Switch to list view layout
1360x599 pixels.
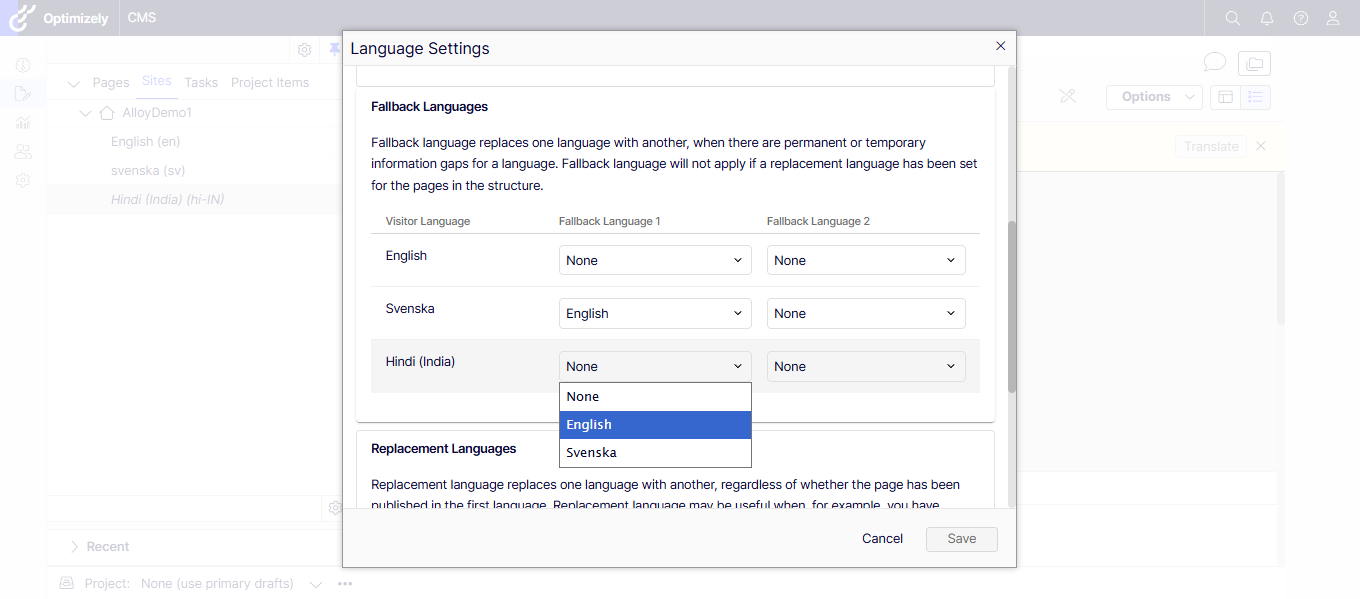(x=1254, y=97)
